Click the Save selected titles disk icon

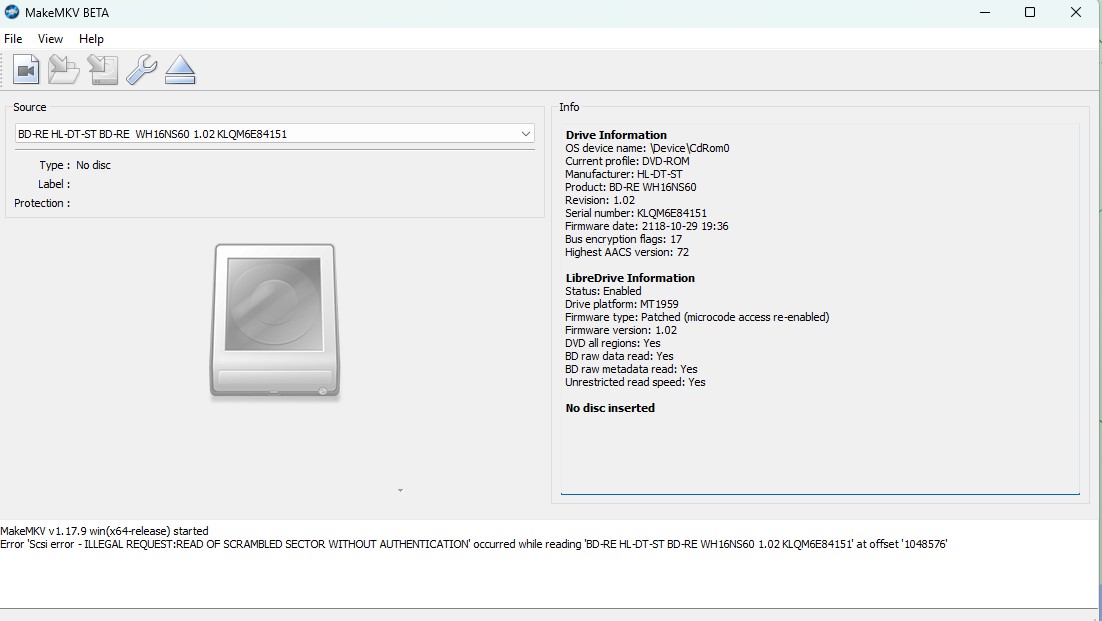(103, 70)
